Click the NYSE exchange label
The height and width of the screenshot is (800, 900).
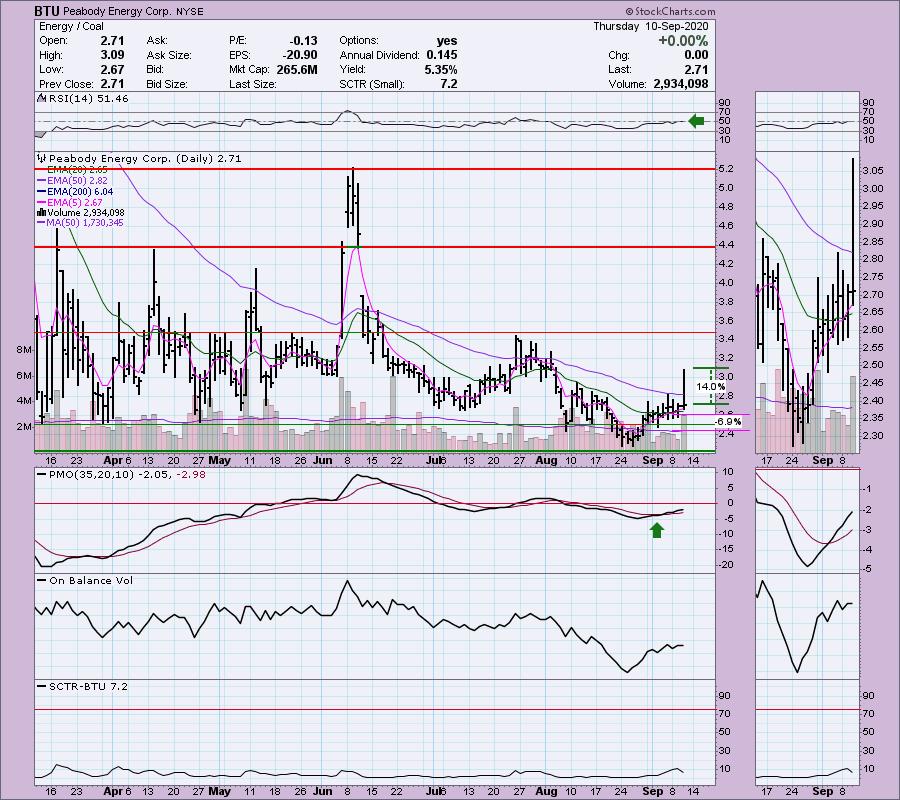point(188,11)
